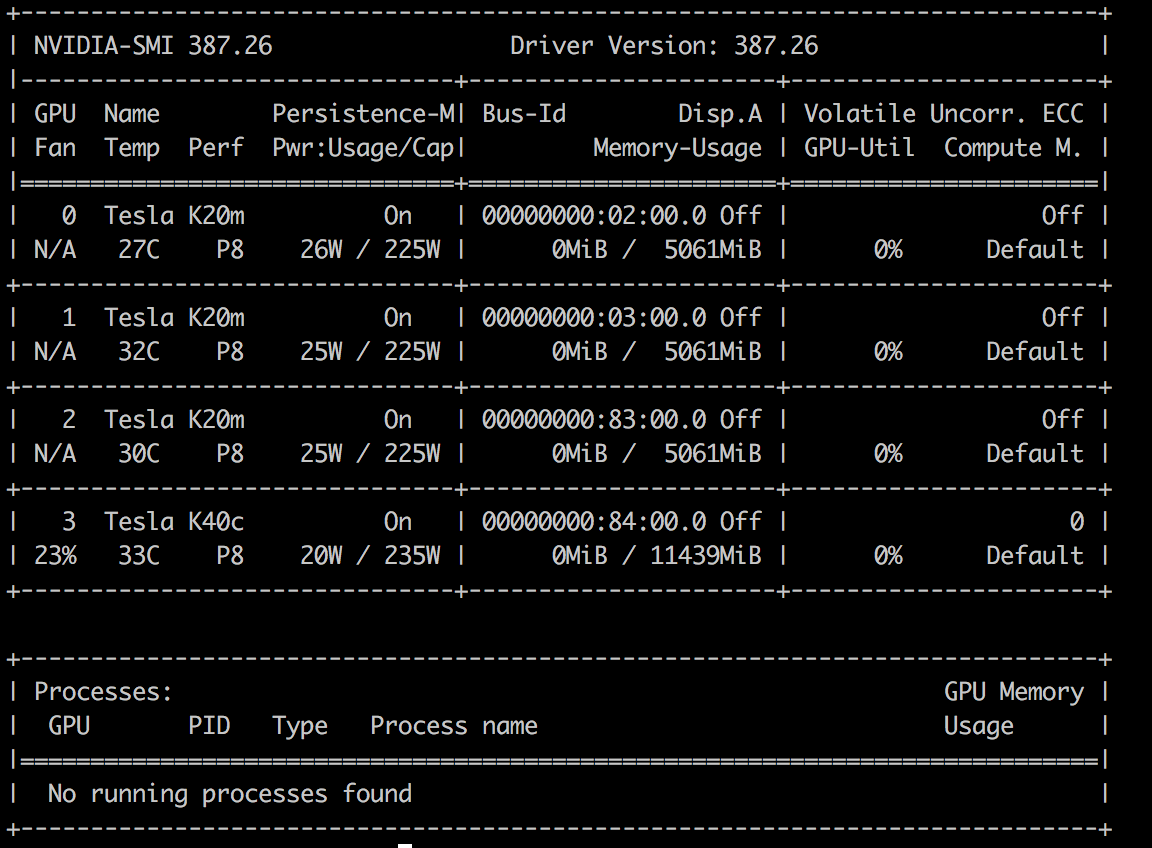Click the 30C temperature value
The image size is (1152, 848).
(139, 455)
